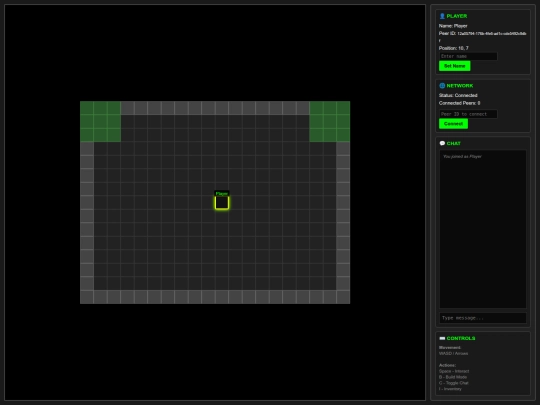Select the yellow-outlined player avatar on the grid
The height and width of the screenshot is (405, 540).
(222, 202)
